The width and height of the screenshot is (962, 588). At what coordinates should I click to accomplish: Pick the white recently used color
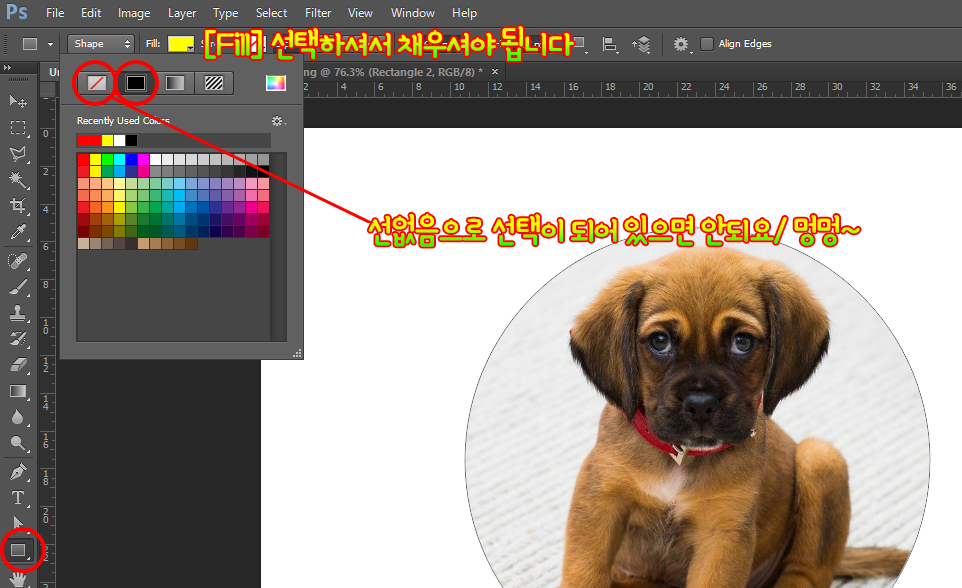119,141
